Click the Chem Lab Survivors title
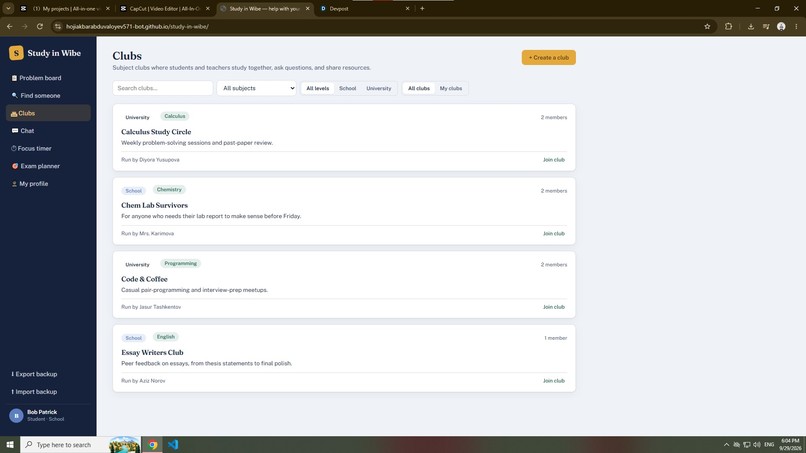The width and height of the screenshot is (806, 453). pyautogui.click(x=154, y=205)
